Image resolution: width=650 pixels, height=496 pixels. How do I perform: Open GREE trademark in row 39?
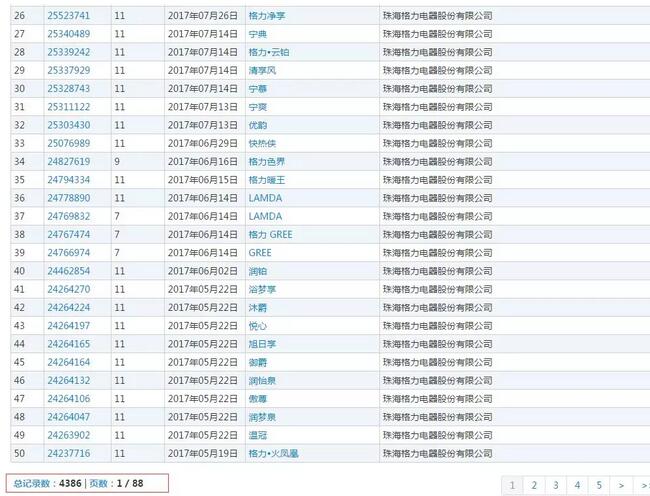click(x=260, y=253)
